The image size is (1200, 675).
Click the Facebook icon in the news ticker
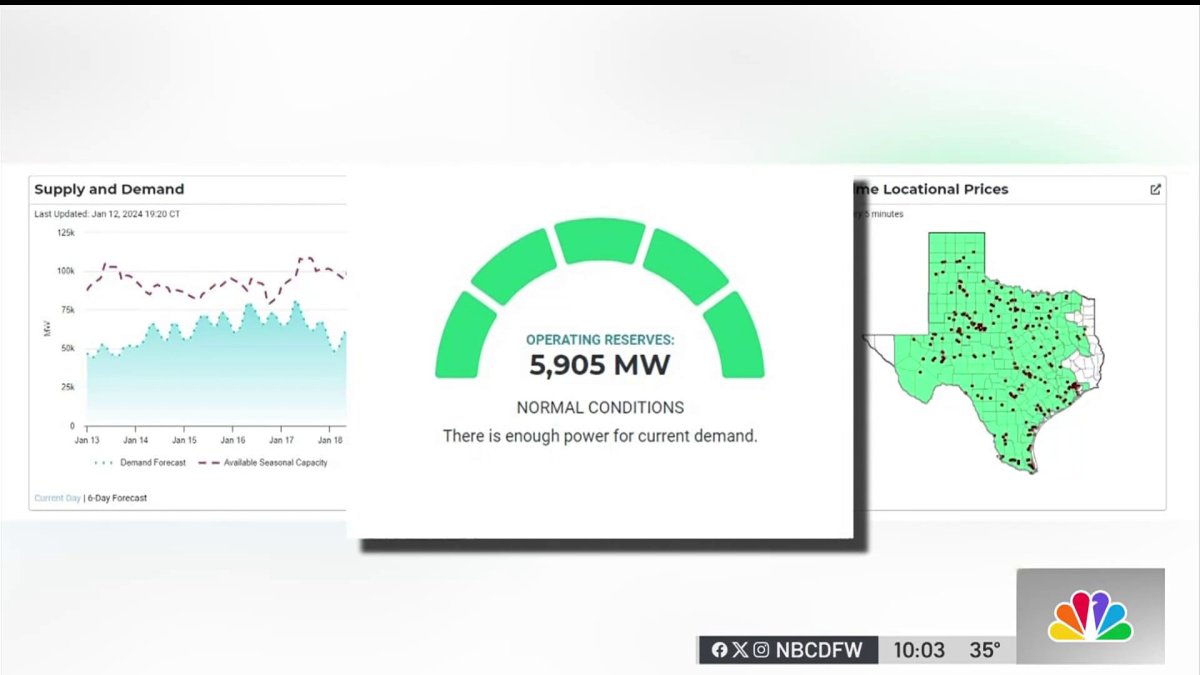[720, 649]
